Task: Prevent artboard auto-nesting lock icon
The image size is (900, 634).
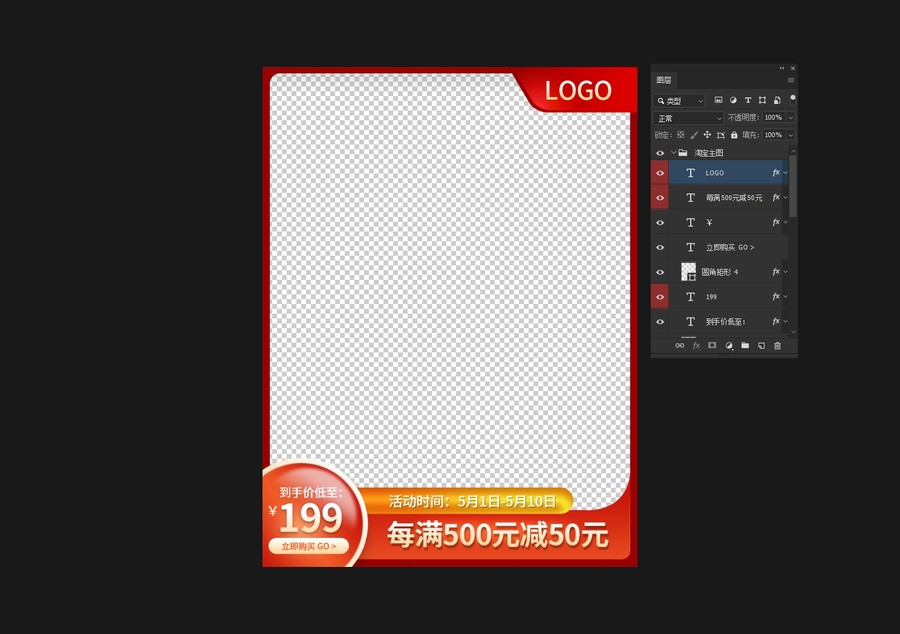Action: [721, 135]
